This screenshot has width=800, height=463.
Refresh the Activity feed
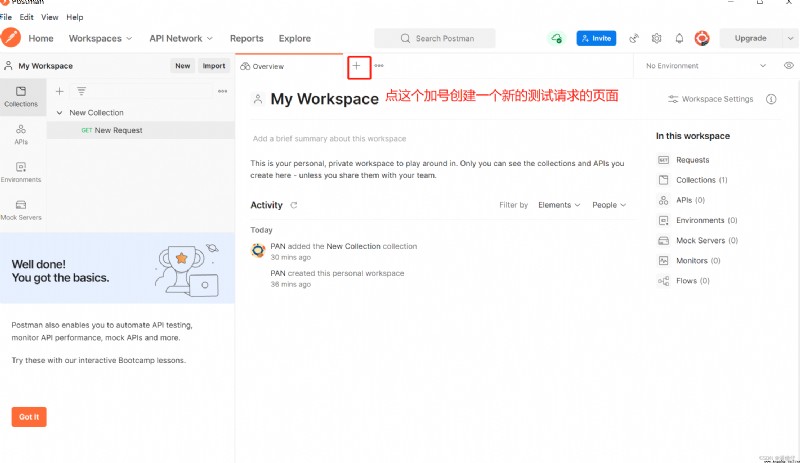pos(294,205)
